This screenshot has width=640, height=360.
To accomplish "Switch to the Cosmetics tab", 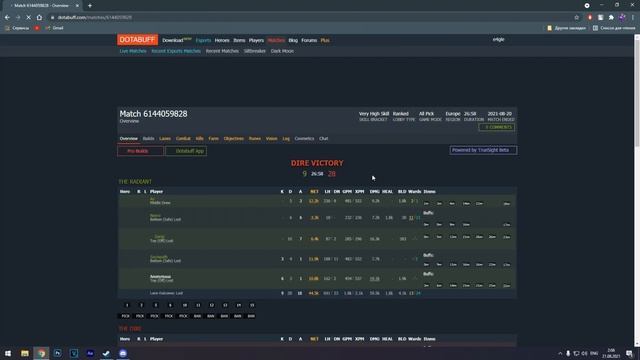I will pos(304,139).
